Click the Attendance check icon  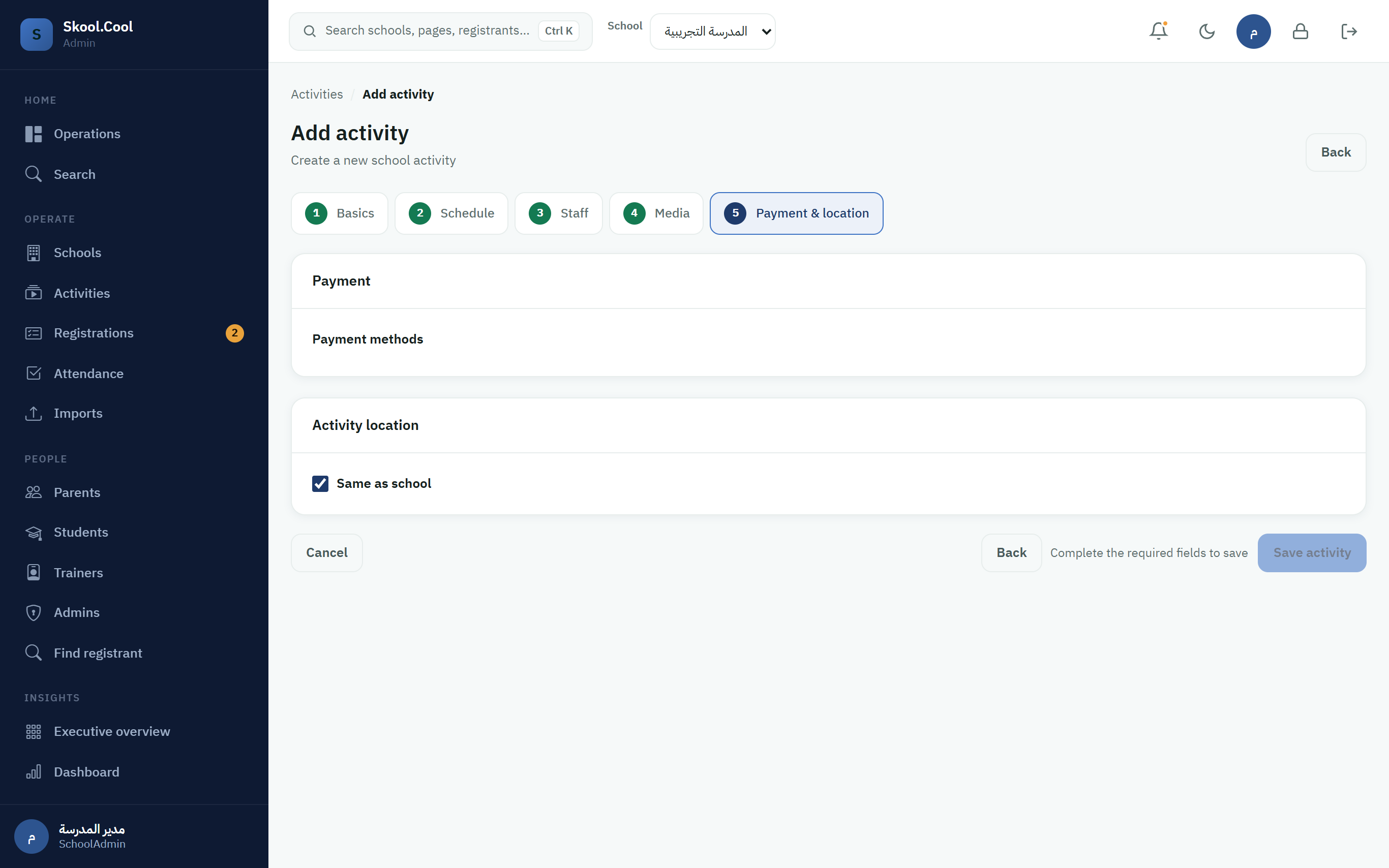(x=34, y=373)
